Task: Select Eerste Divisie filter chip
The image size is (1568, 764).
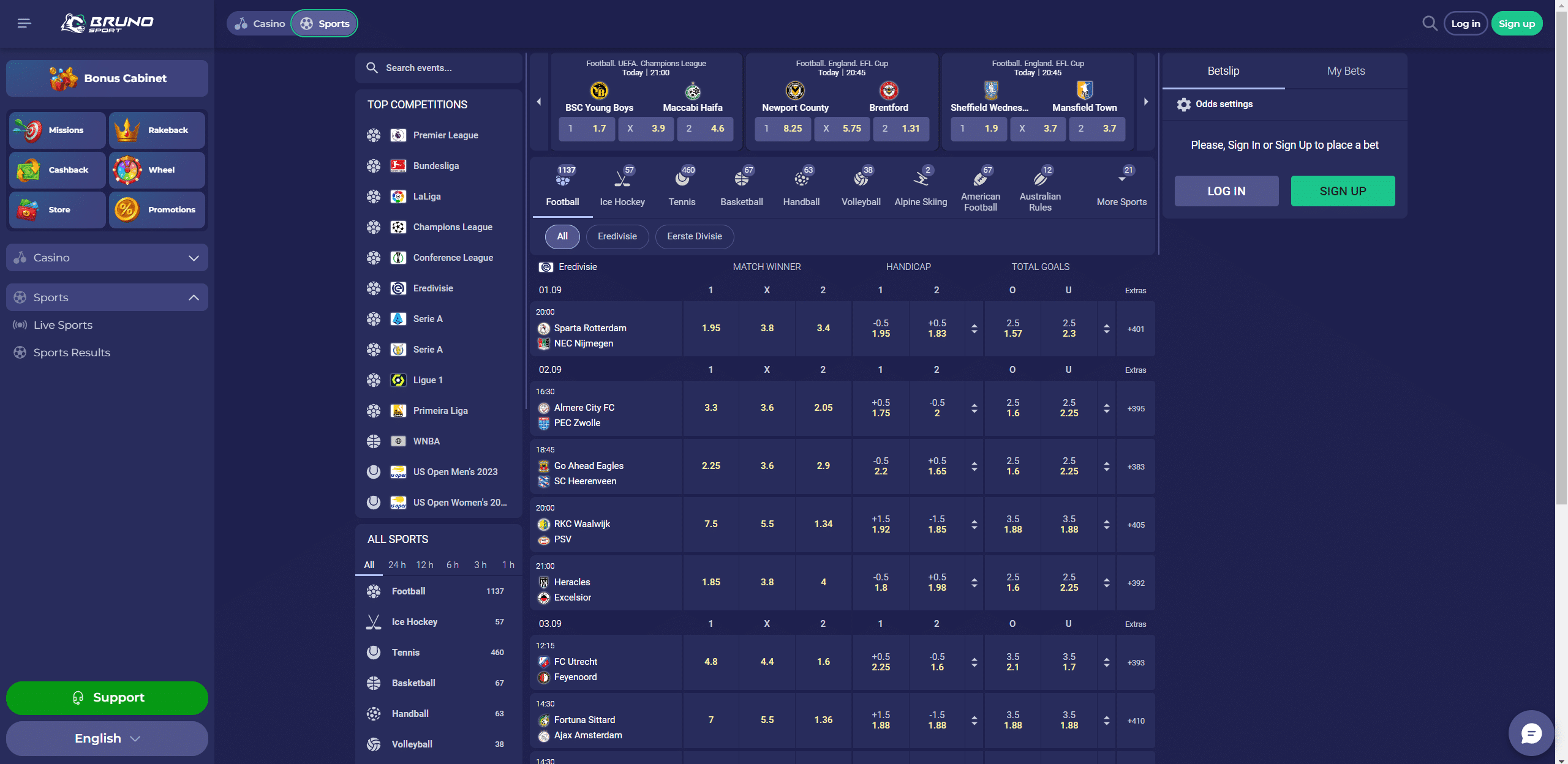Action: (695, 236)
